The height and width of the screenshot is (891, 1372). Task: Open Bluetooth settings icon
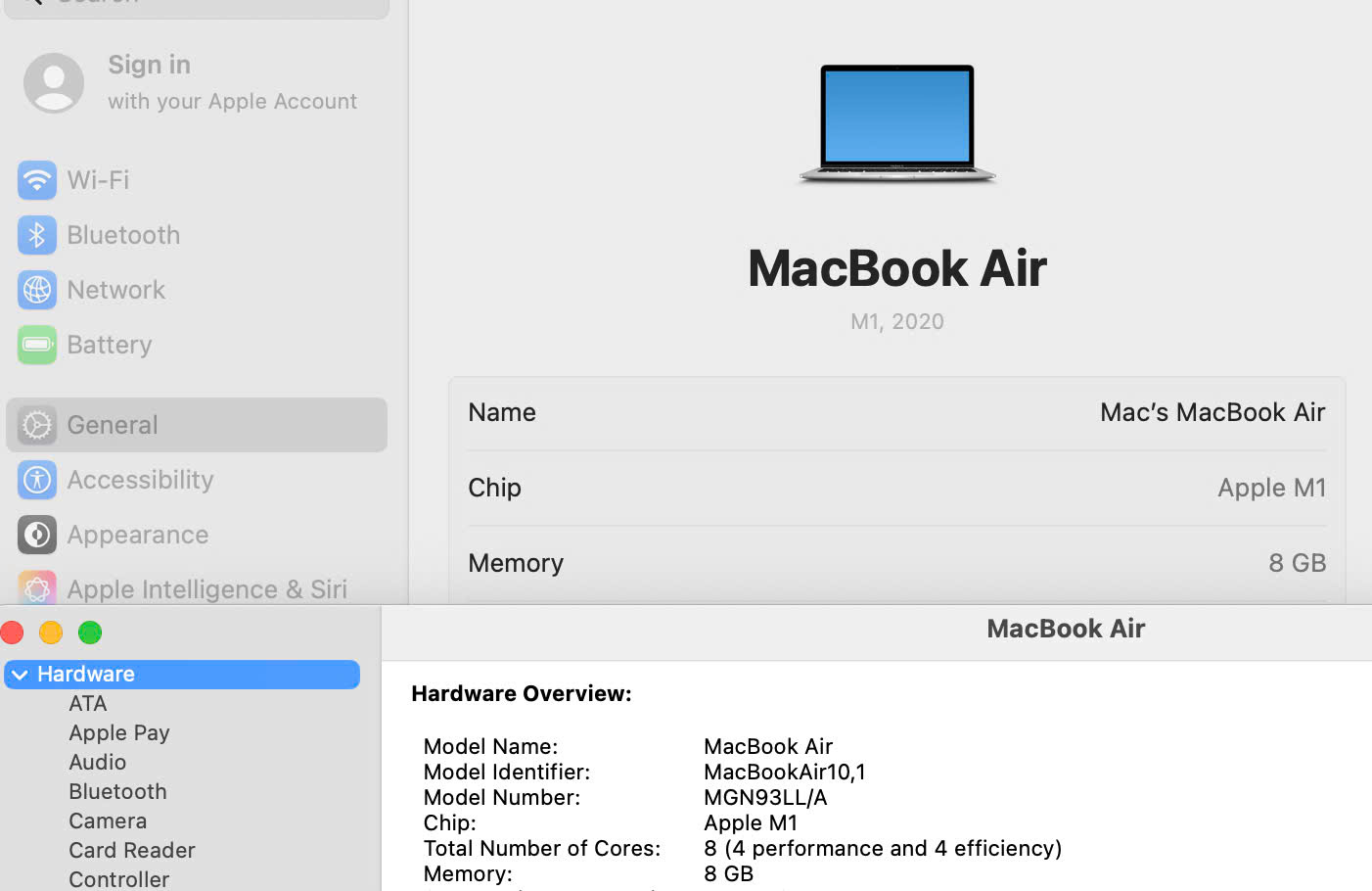[36, 235]
